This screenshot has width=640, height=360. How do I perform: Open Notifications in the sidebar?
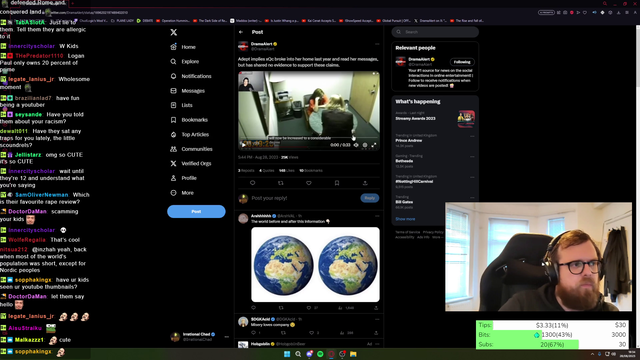191,76
